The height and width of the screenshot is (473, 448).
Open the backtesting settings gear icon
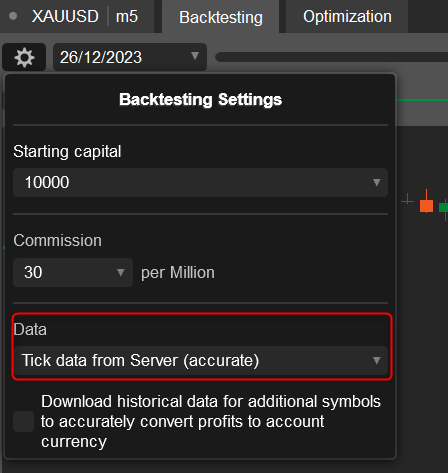tap(24, 57)
